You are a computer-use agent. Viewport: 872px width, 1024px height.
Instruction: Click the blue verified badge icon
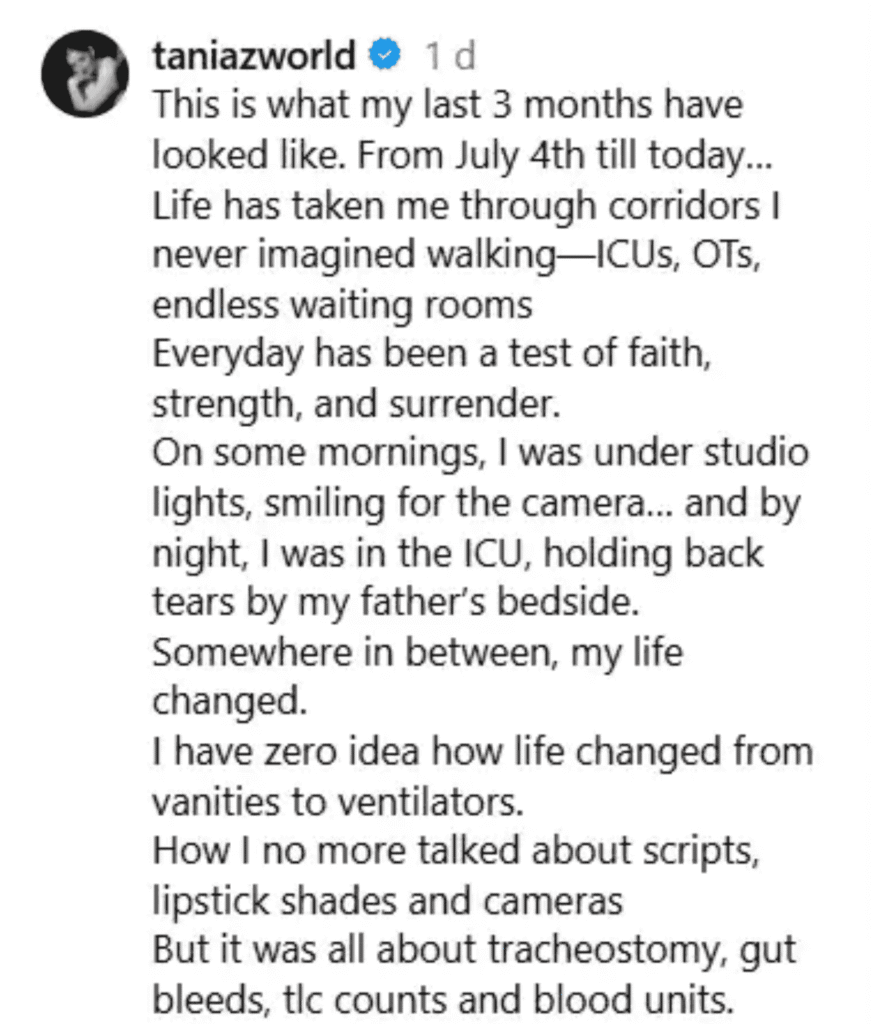pyautogui.click(x=386, y=56)
